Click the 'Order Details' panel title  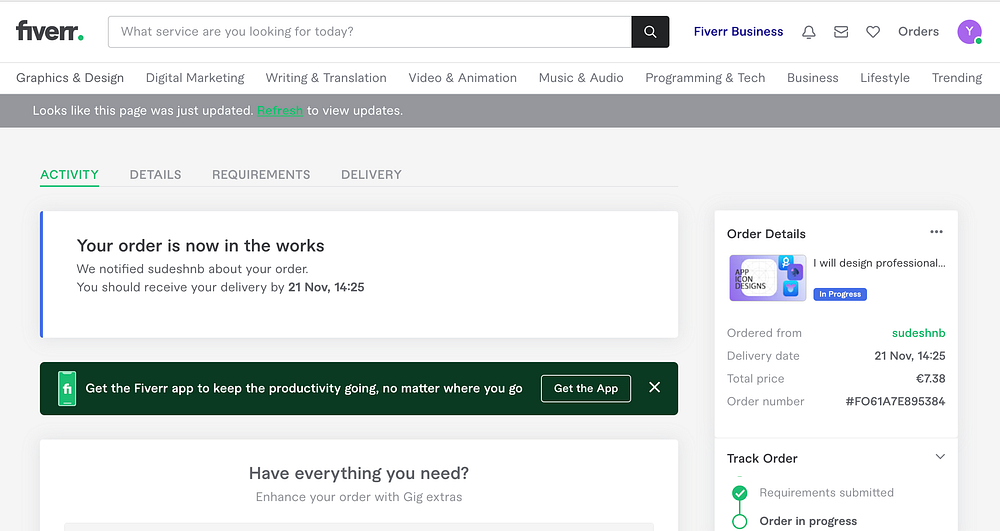coord(766,234)
